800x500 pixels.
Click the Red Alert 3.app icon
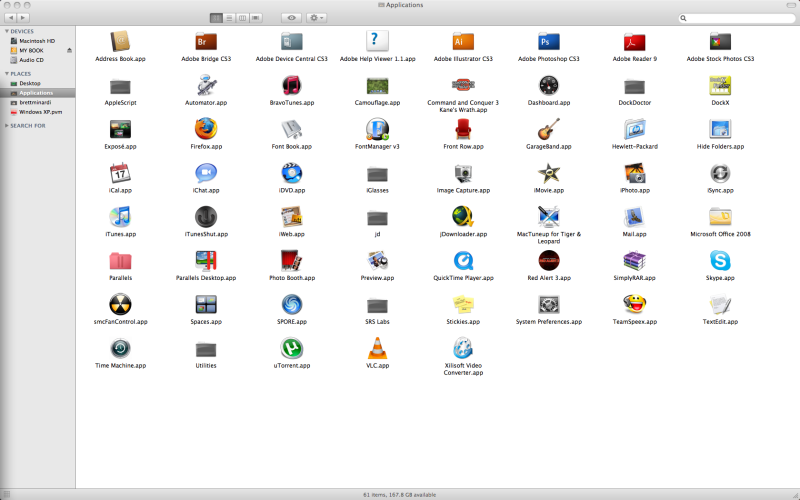point(548,260)
